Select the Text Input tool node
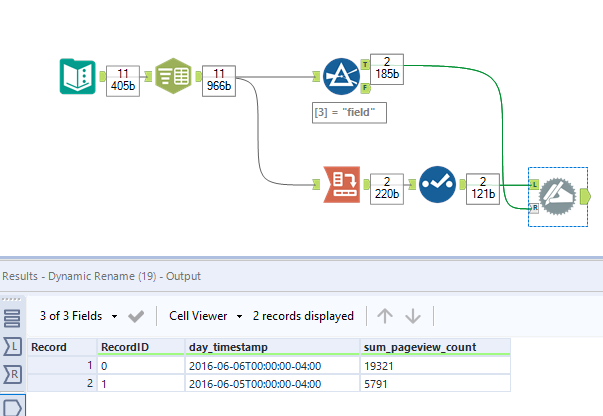The image size is (603, 416). point(77,75)
